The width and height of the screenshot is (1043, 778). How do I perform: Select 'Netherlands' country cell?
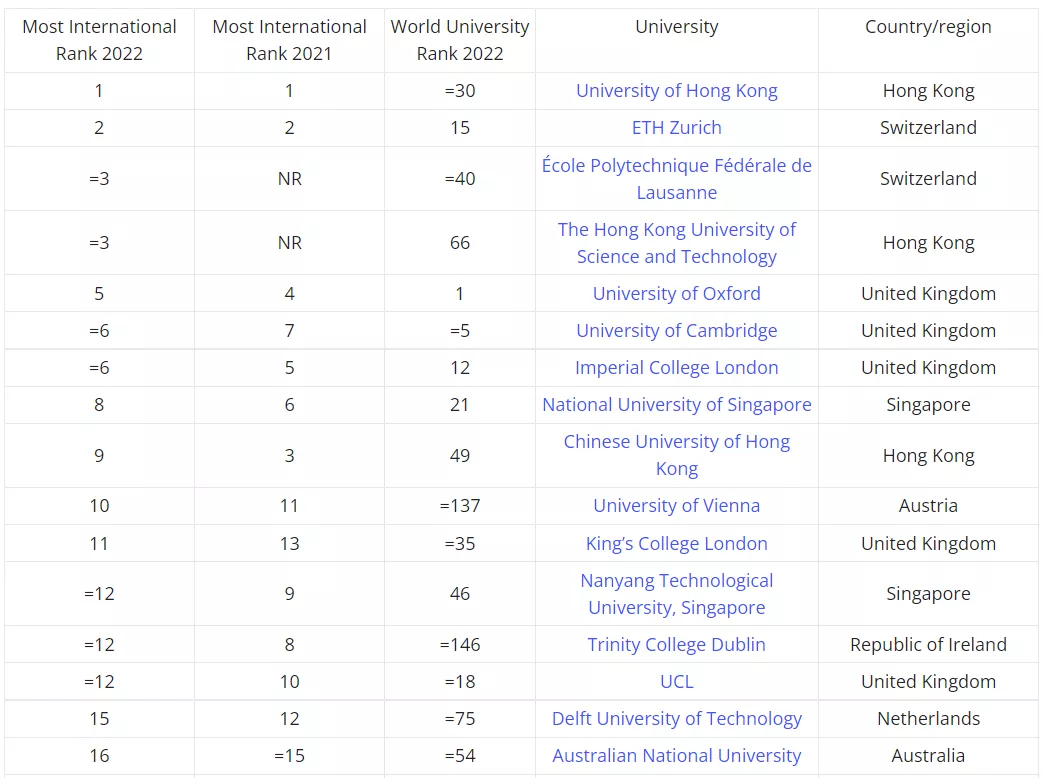[x=928, y=719]
